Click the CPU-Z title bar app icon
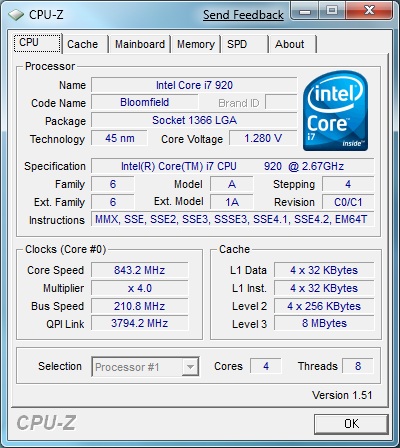This screenshot has width=400, height=448. (16, 15)
